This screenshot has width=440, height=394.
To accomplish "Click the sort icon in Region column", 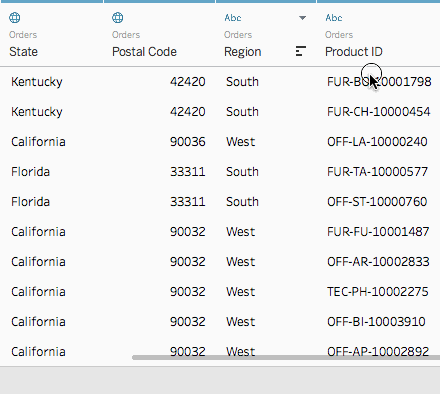I will [x=300, y=51].
